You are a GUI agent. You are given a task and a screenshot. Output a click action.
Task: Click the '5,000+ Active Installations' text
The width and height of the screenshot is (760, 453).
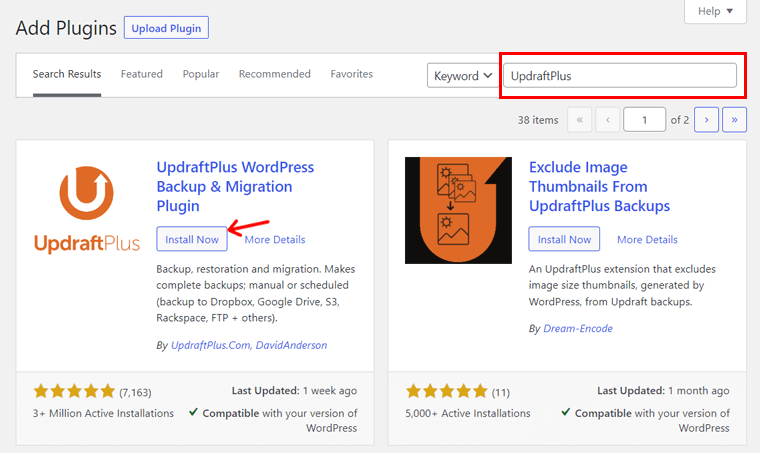[x=468, y=413]
